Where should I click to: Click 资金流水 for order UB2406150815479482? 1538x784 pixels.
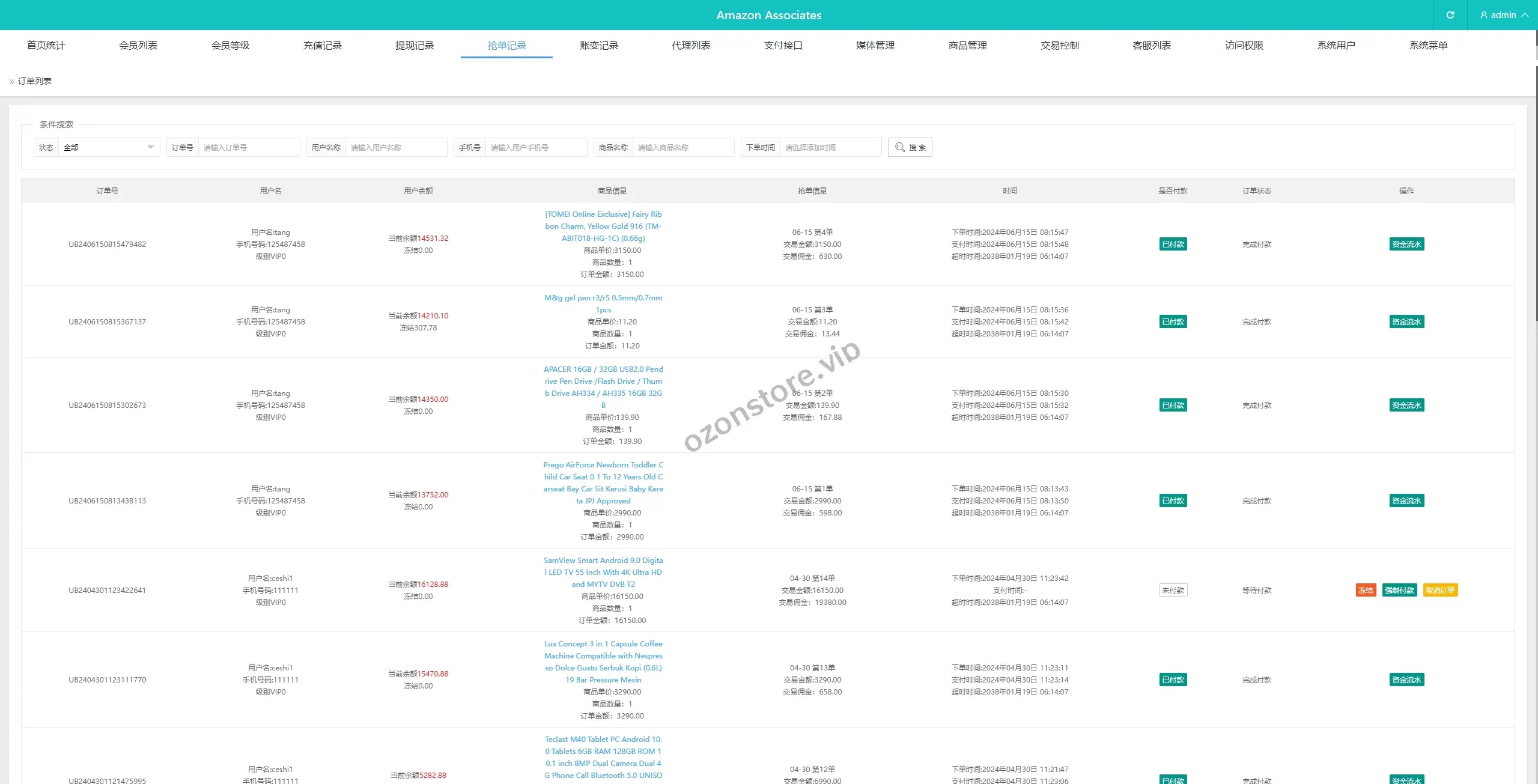point(1406,244)
